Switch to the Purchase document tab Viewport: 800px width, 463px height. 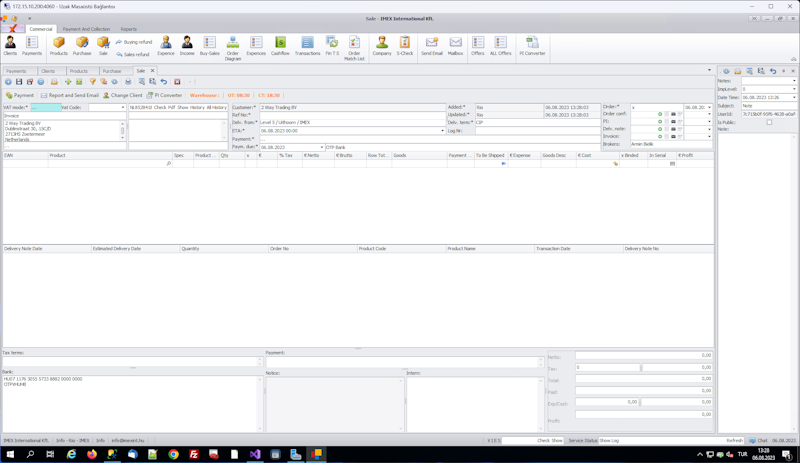[112, 71]
